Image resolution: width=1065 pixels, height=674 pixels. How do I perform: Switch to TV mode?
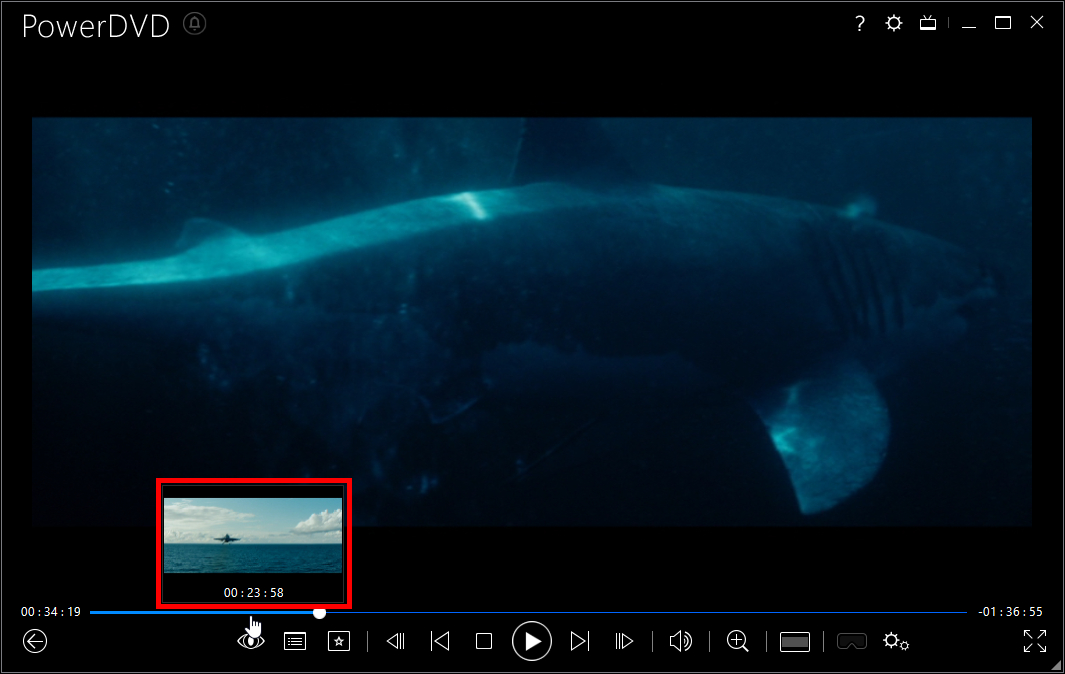928,24
